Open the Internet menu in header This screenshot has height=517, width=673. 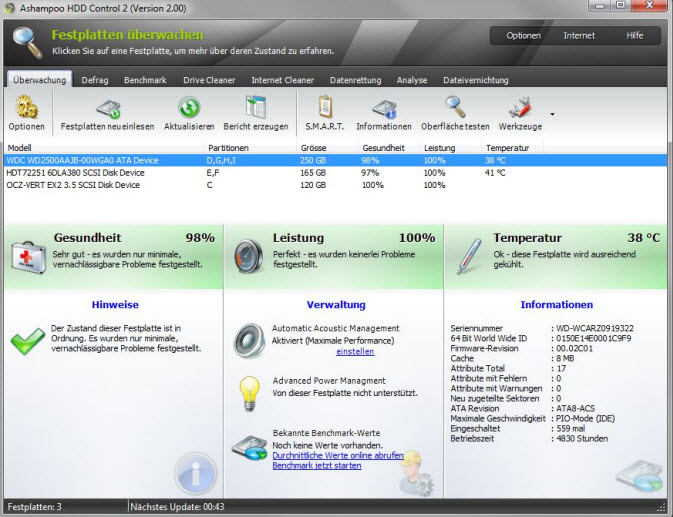(x=579, y=36)
